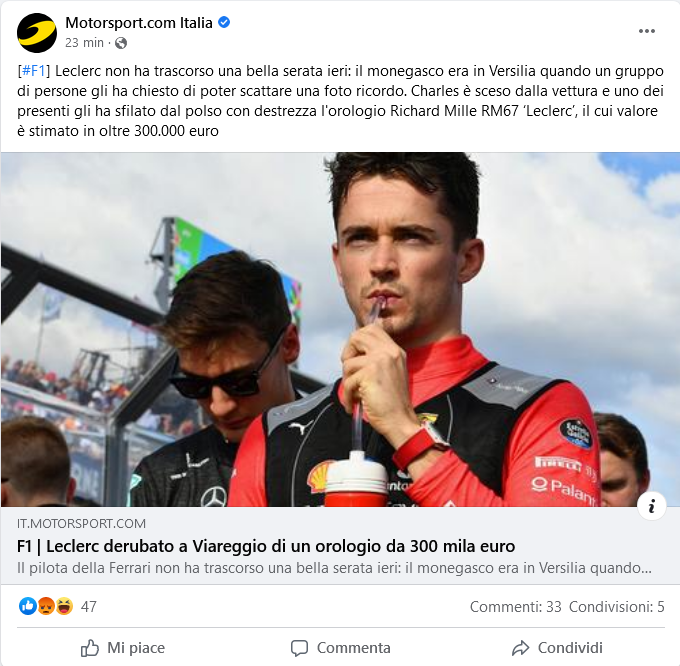View the 5 Condivisioni shares

[x=617, y=607]
